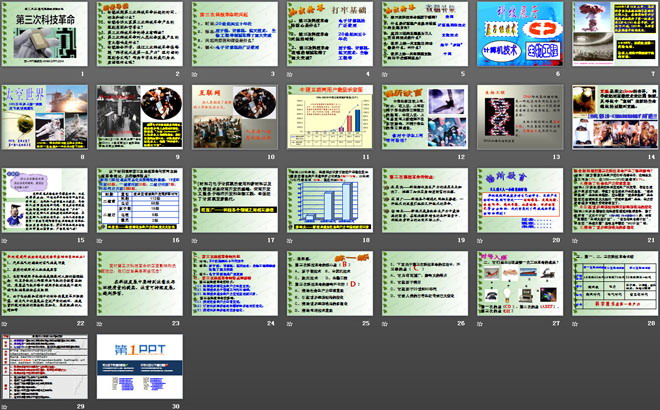660x410 pixels.
Task: Click the animation star icon under slide 22
Action: (4, 324)
